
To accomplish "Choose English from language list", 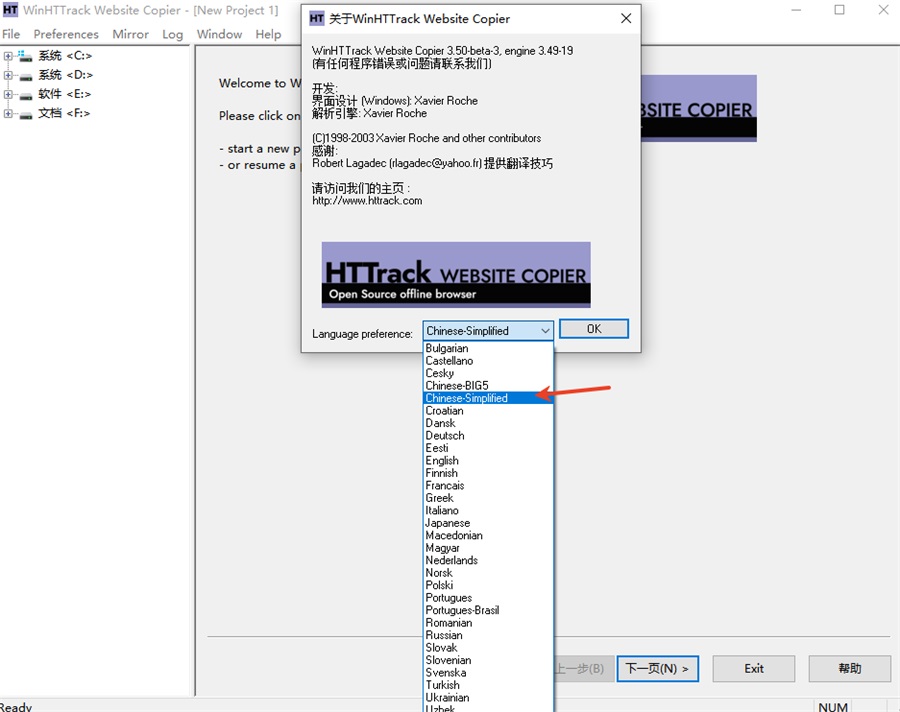I will [x=488, y=461].
